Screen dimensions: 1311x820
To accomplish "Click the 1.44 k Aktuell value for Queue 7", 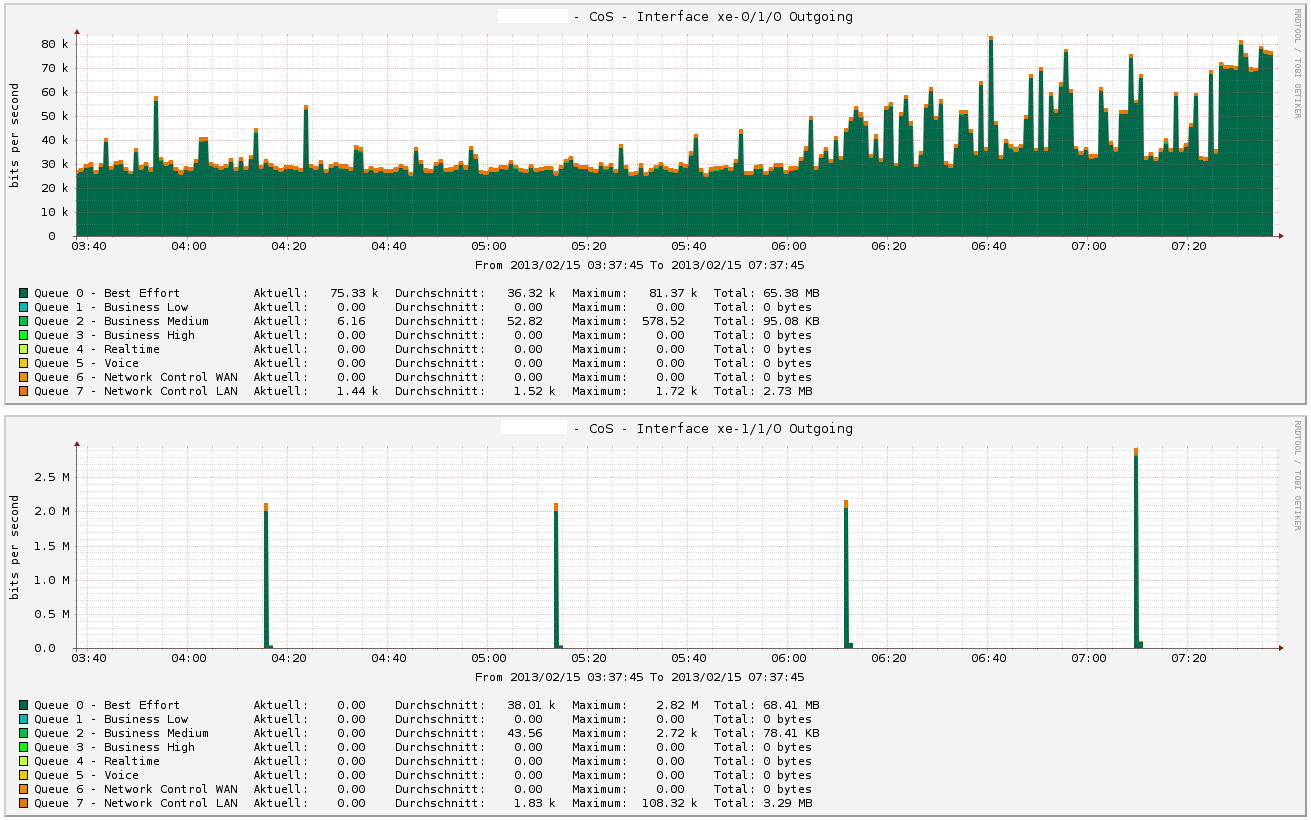I will click(x=358, y=391).
